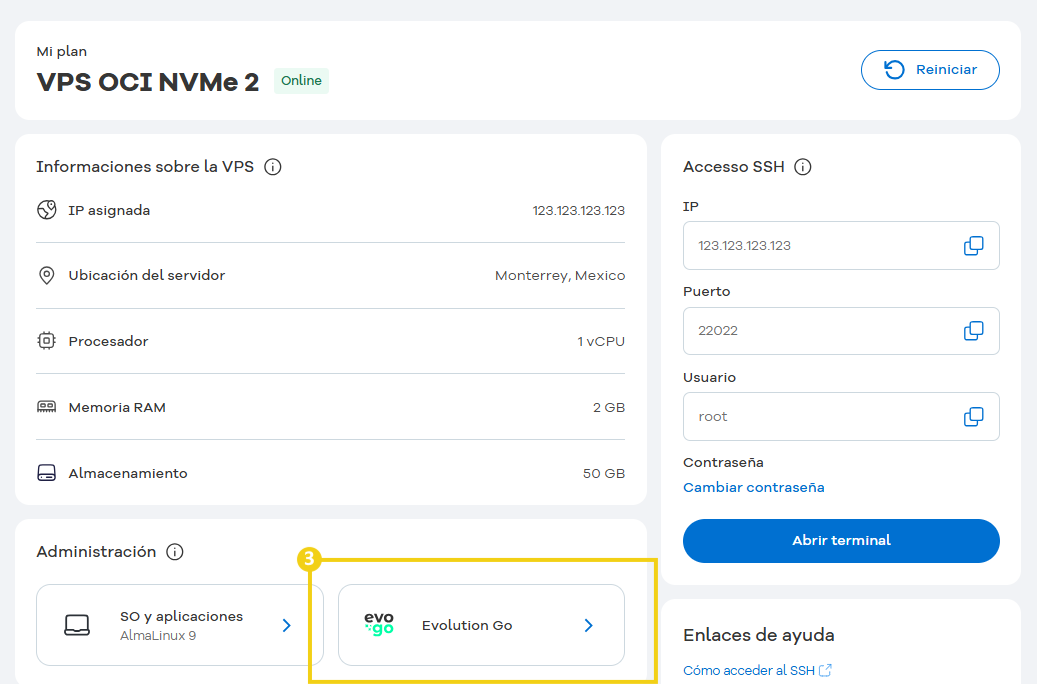Click the copy icon next to the IP address

point(972,246)
